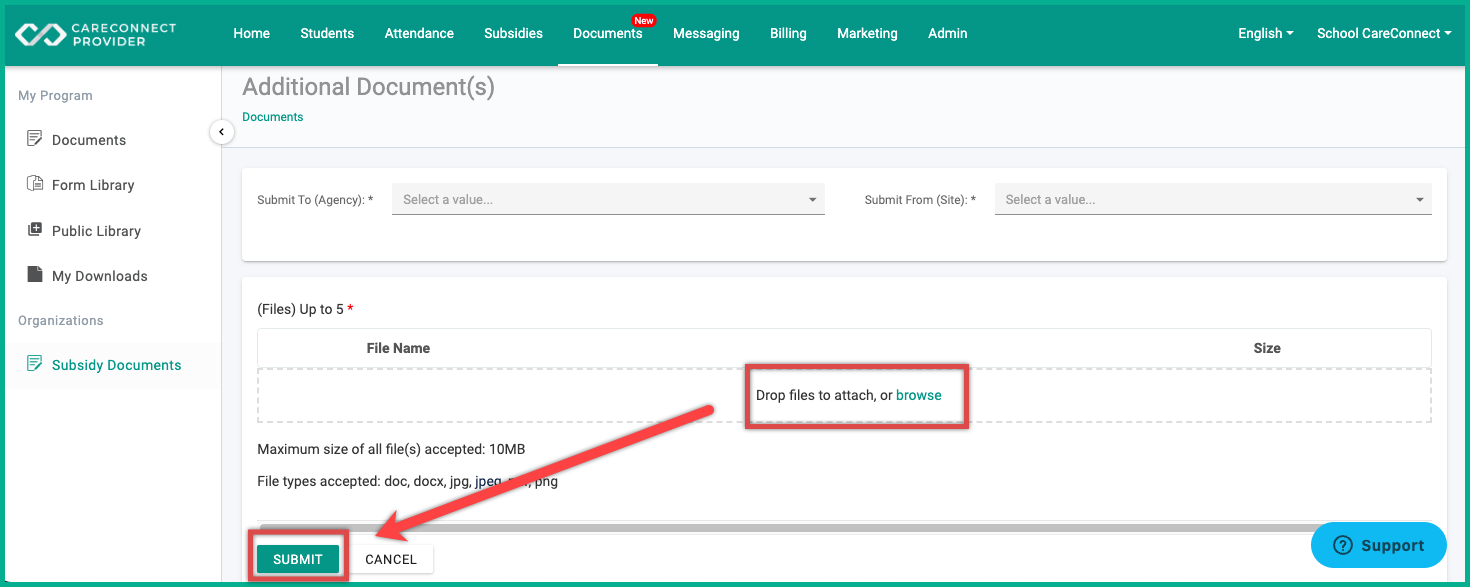The image size is (1470, 587).
Task: Click the Additional Document(s) heading
Action: point(369,87)
